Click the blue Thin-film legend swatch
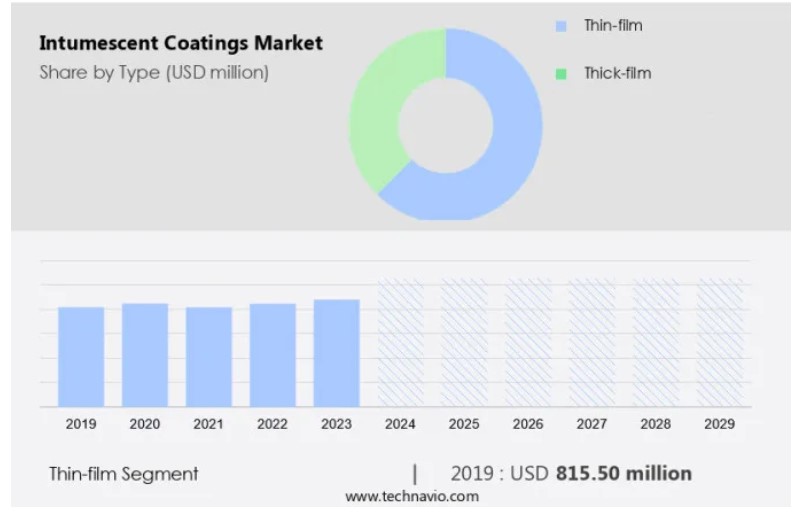Image resolution: width=808 pixels, height=519 pixels. point(561,26)
